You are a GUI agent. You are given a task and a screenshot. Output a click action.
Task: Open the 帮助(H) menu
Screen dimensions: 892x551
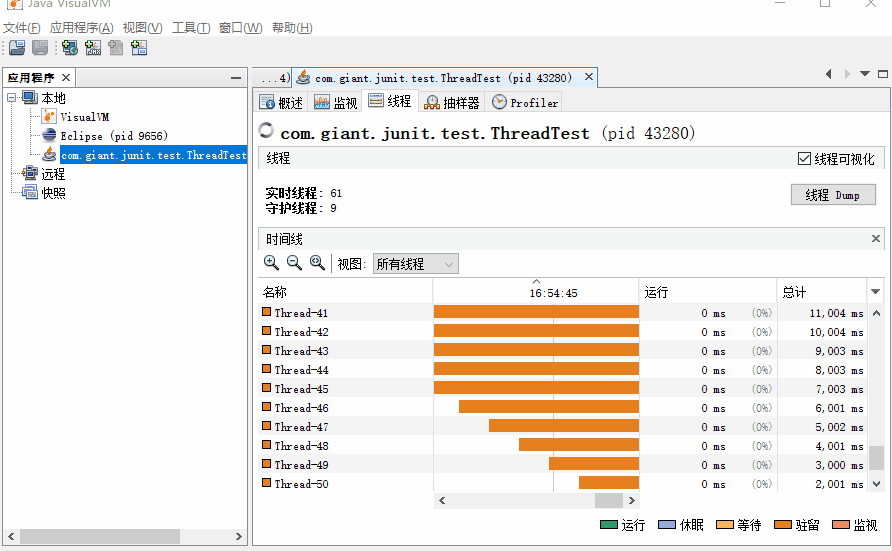point(292,28)
